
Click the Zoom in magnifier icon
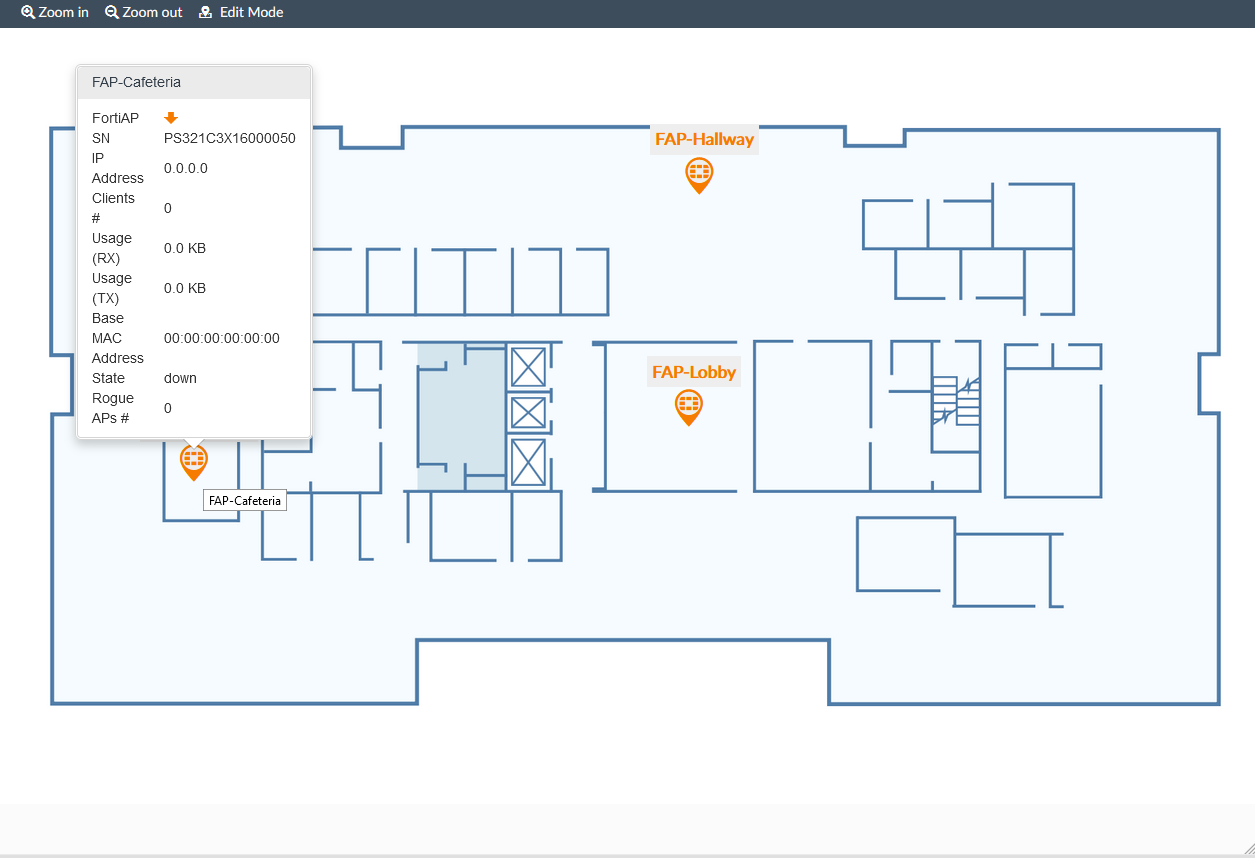point(26,12)
